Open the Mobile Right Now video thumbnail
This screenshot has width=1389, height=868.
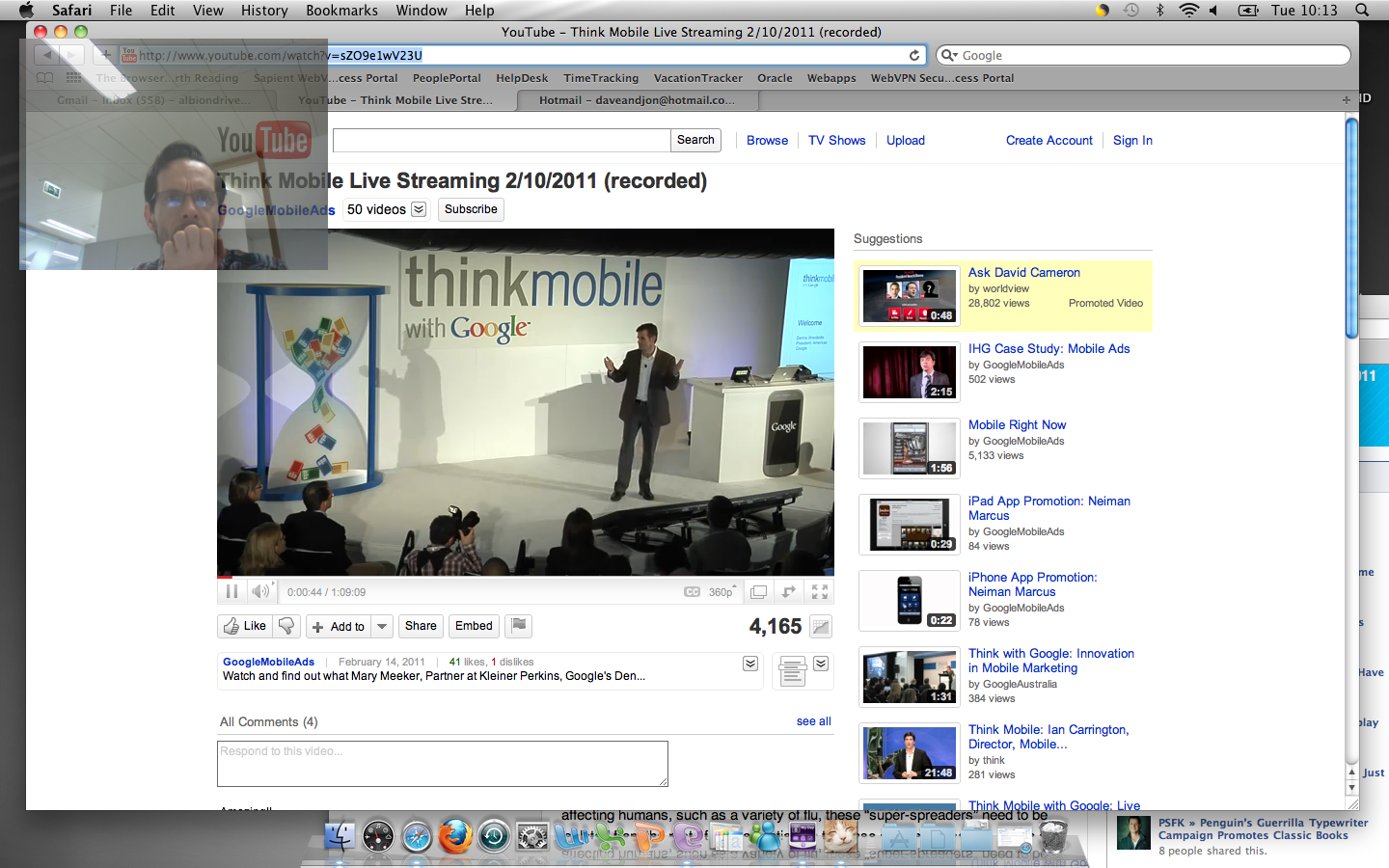(909, 448)
